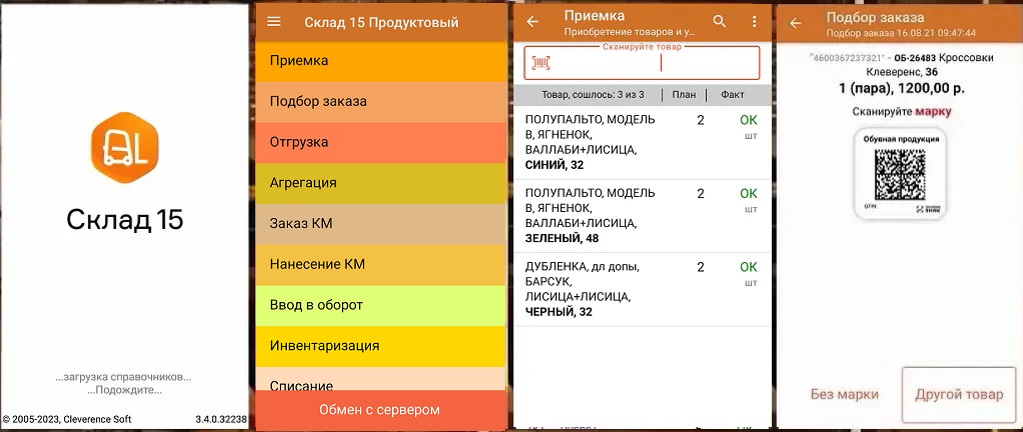Tap the Без марки button
The width and height of the screenshot is (1023, 432).
[844, 394]
